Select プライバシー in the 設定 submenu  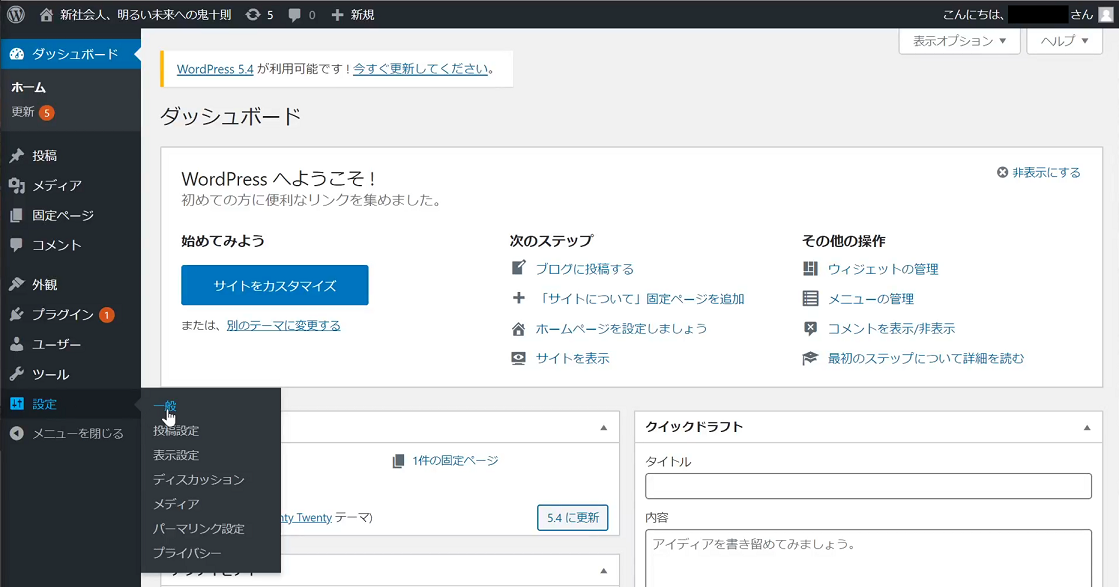187,553
